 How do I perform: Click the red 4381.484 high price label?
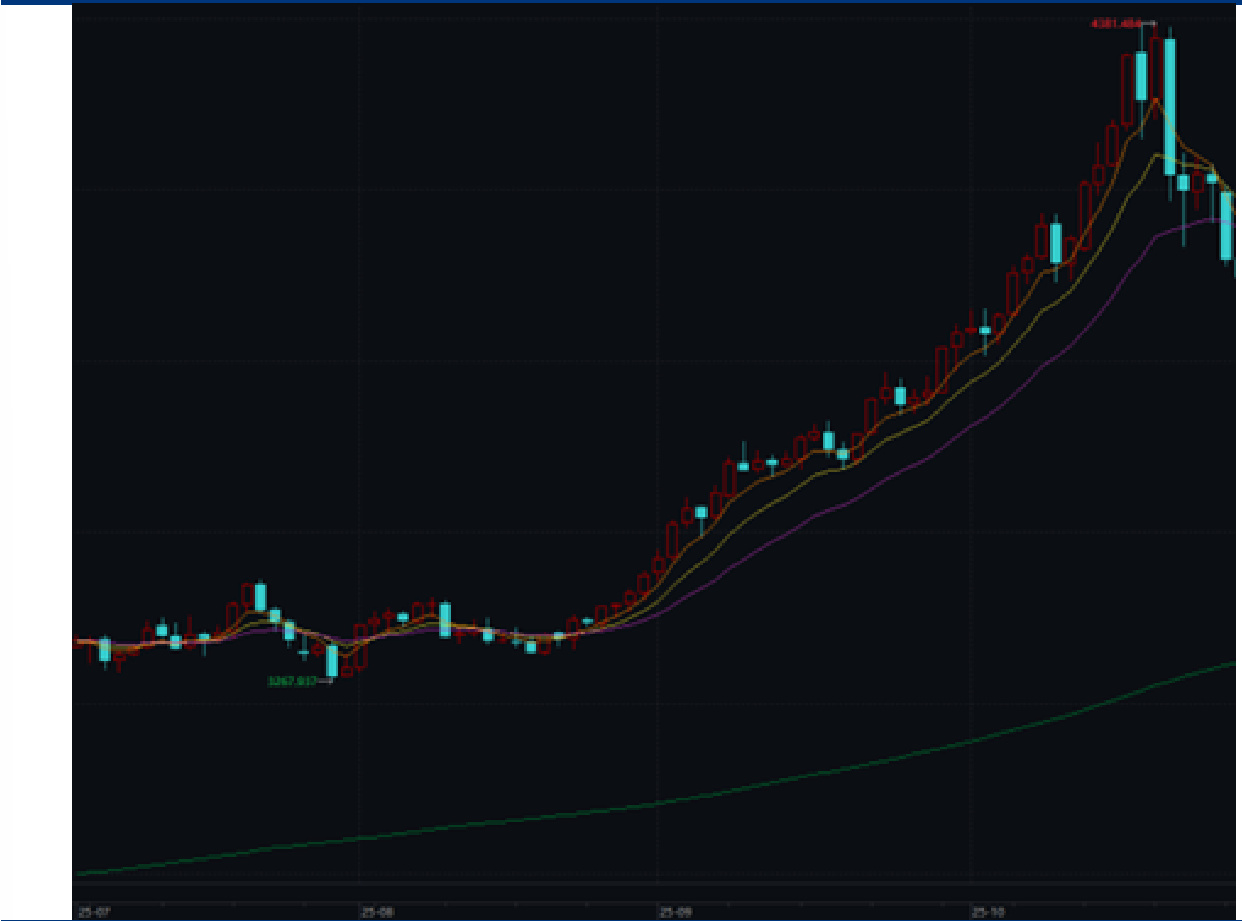[1116, 23]
